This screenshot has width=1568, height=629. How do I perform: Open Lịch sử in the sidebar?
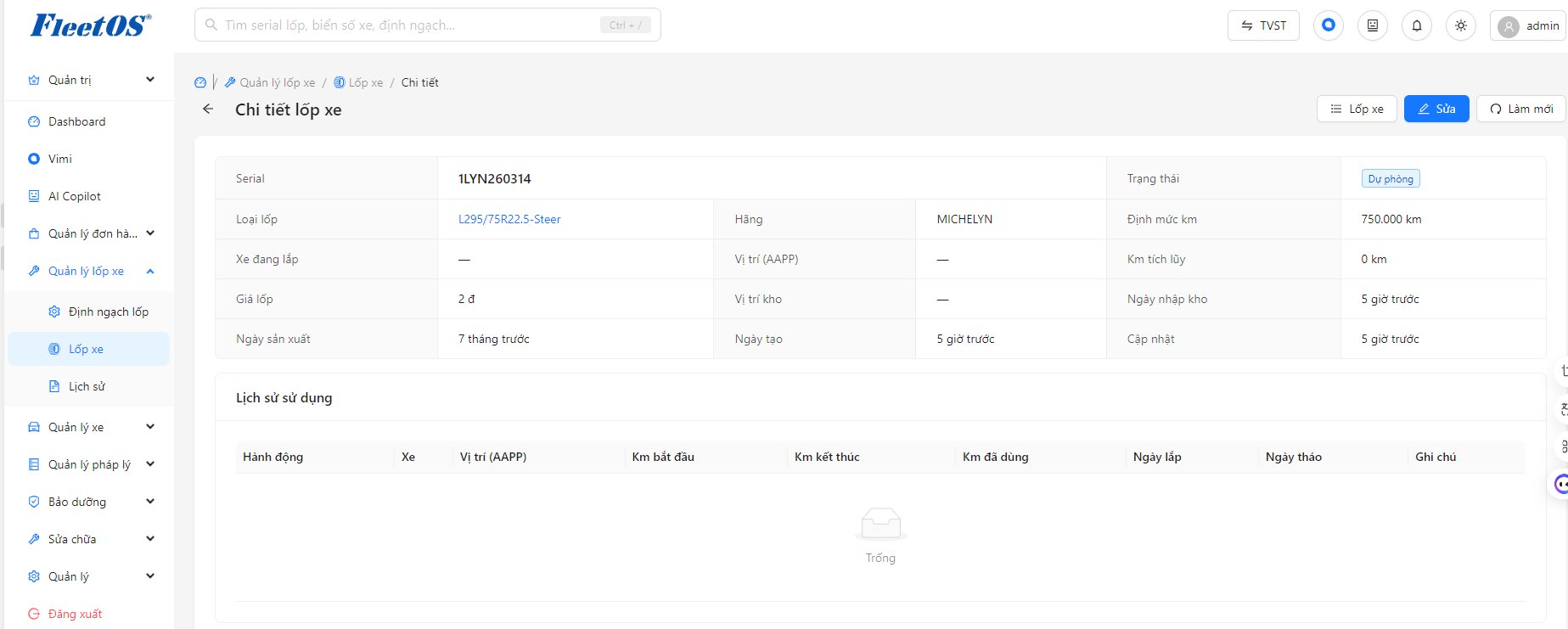tap(89, 386)
